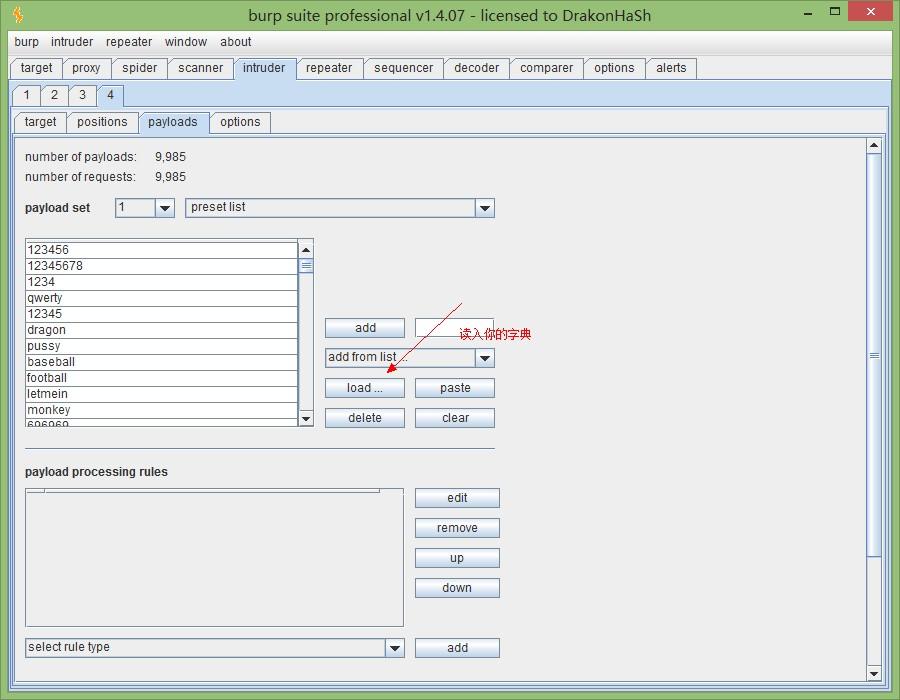Viewport: 900px width, 700px height.
Task: Expand the preset list payload type dropdown
Action: click(x=484, y=208)
